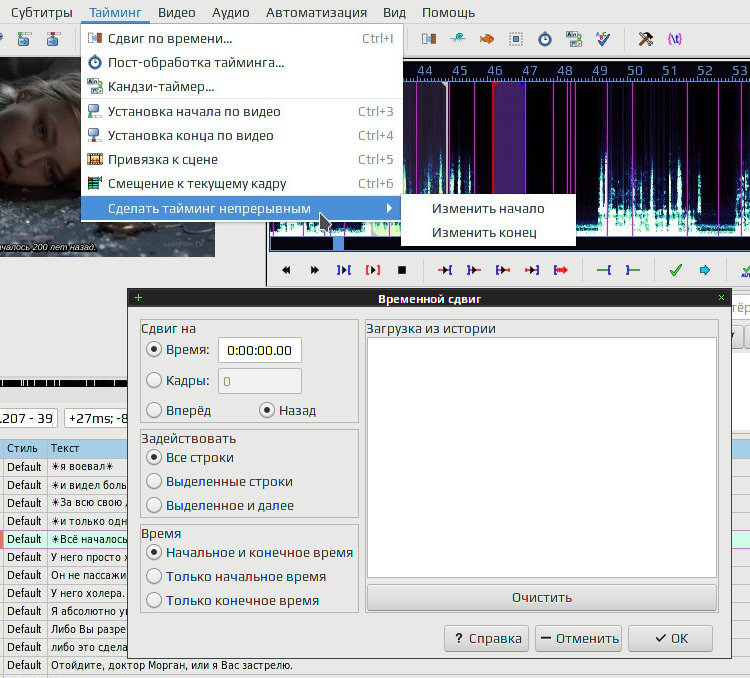The image size is (750, 678).
Task: Choose the Вперёд direction radio
Action: point(154,410)
